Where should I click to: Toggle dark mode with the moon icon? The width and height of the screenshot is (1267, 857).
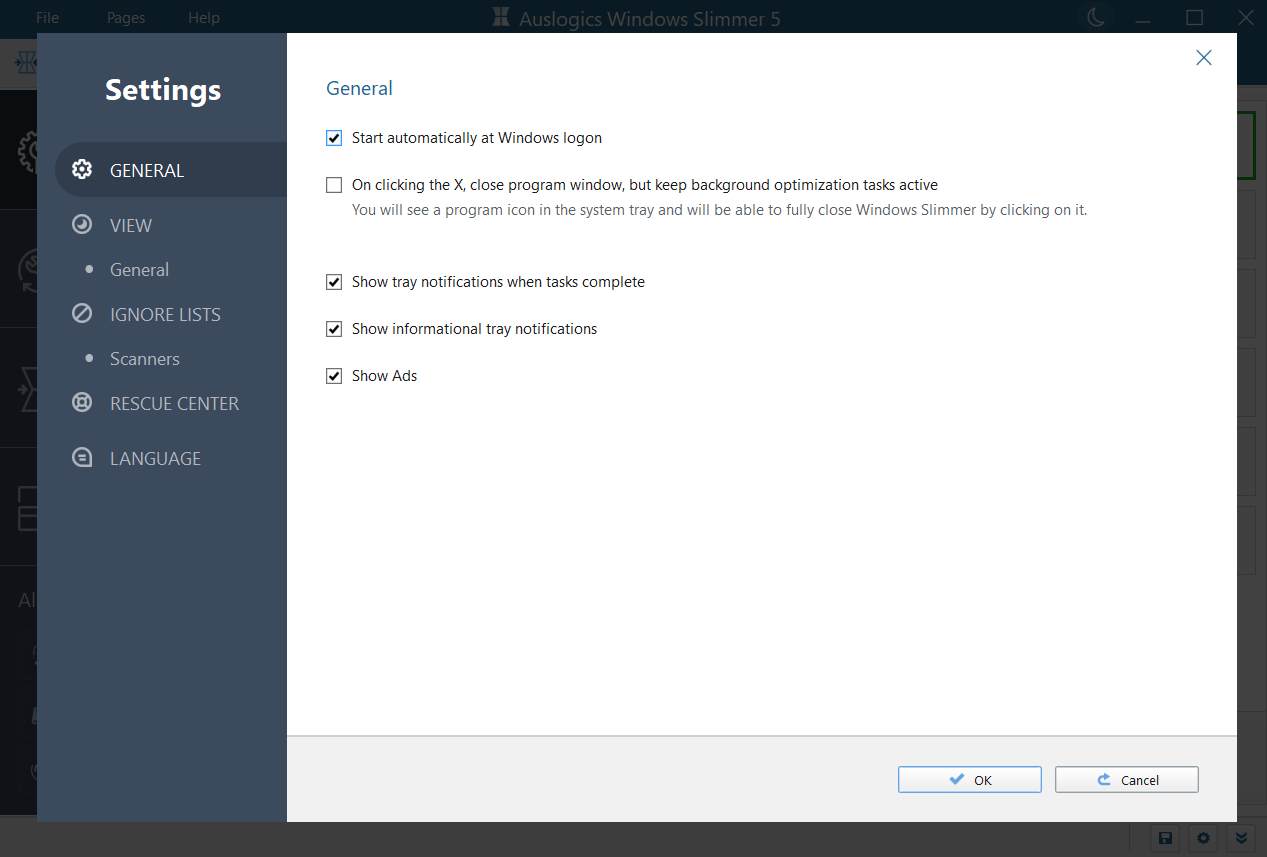coord(1096,17)
